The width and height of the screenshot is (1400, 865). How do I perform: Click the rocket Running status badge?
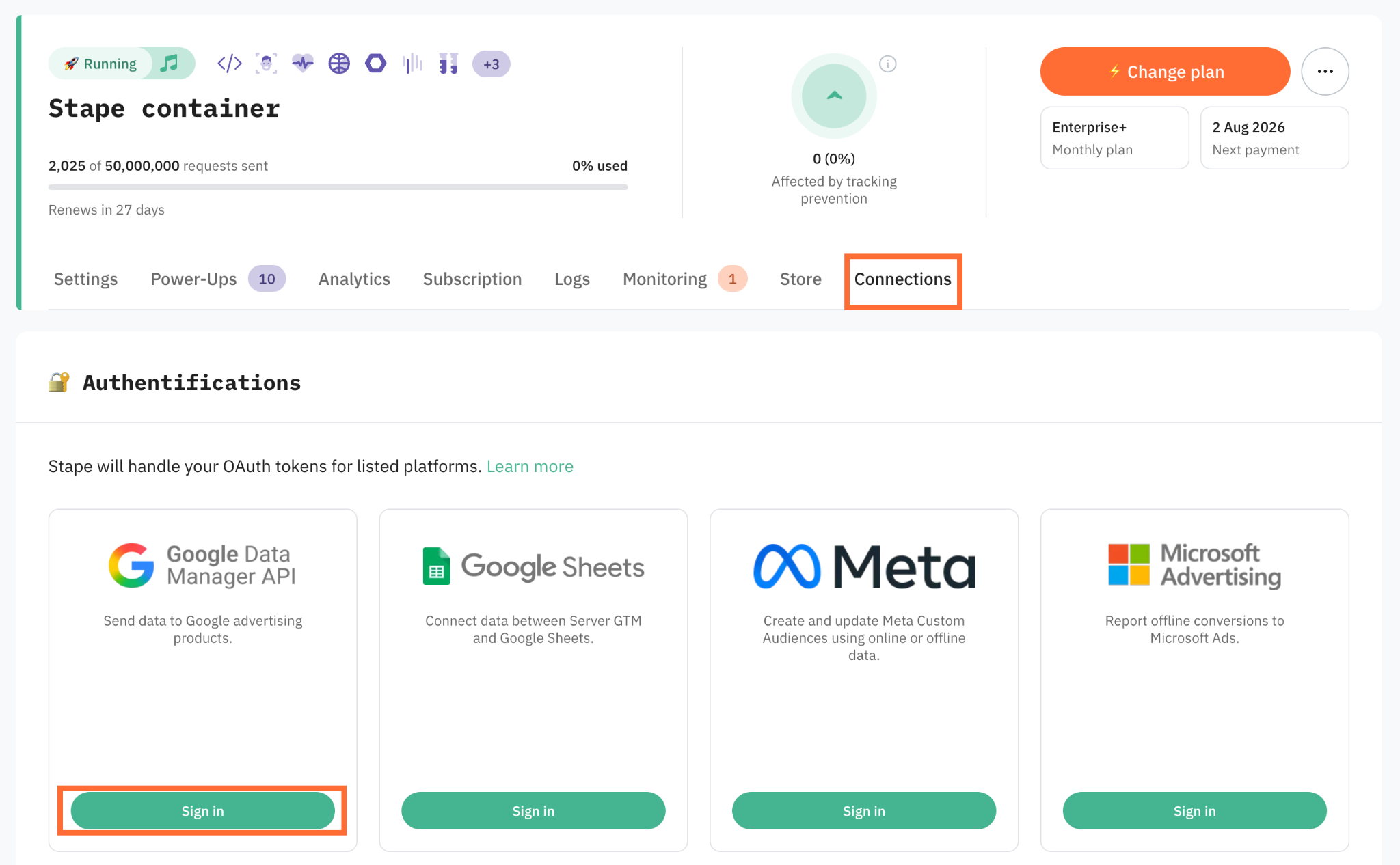click(x=100, y=64)
